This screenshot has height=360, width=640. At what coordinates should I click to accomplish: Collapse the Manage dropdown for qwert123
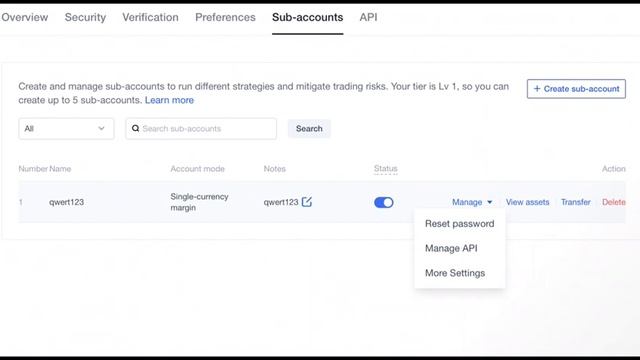click(x=472, y=202)
